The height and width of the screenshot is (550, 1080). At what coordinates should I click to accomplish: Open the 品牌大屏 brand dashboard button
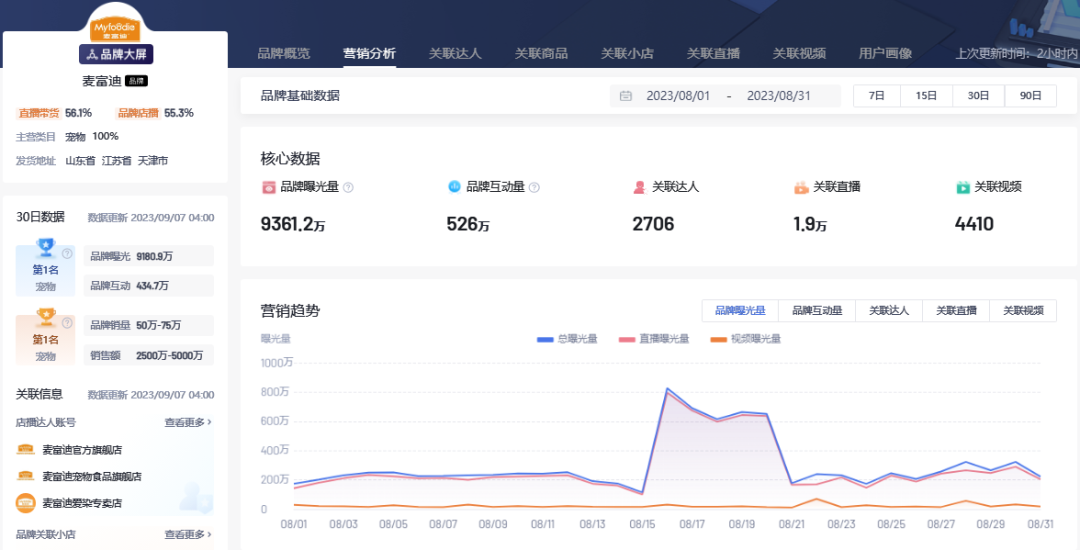point(116,54)
